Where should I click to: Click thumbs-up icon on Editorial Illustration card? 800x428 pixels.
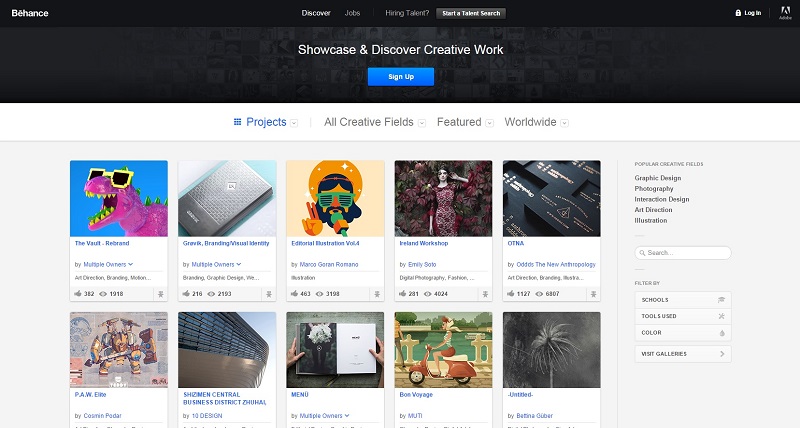coord(295,294)
